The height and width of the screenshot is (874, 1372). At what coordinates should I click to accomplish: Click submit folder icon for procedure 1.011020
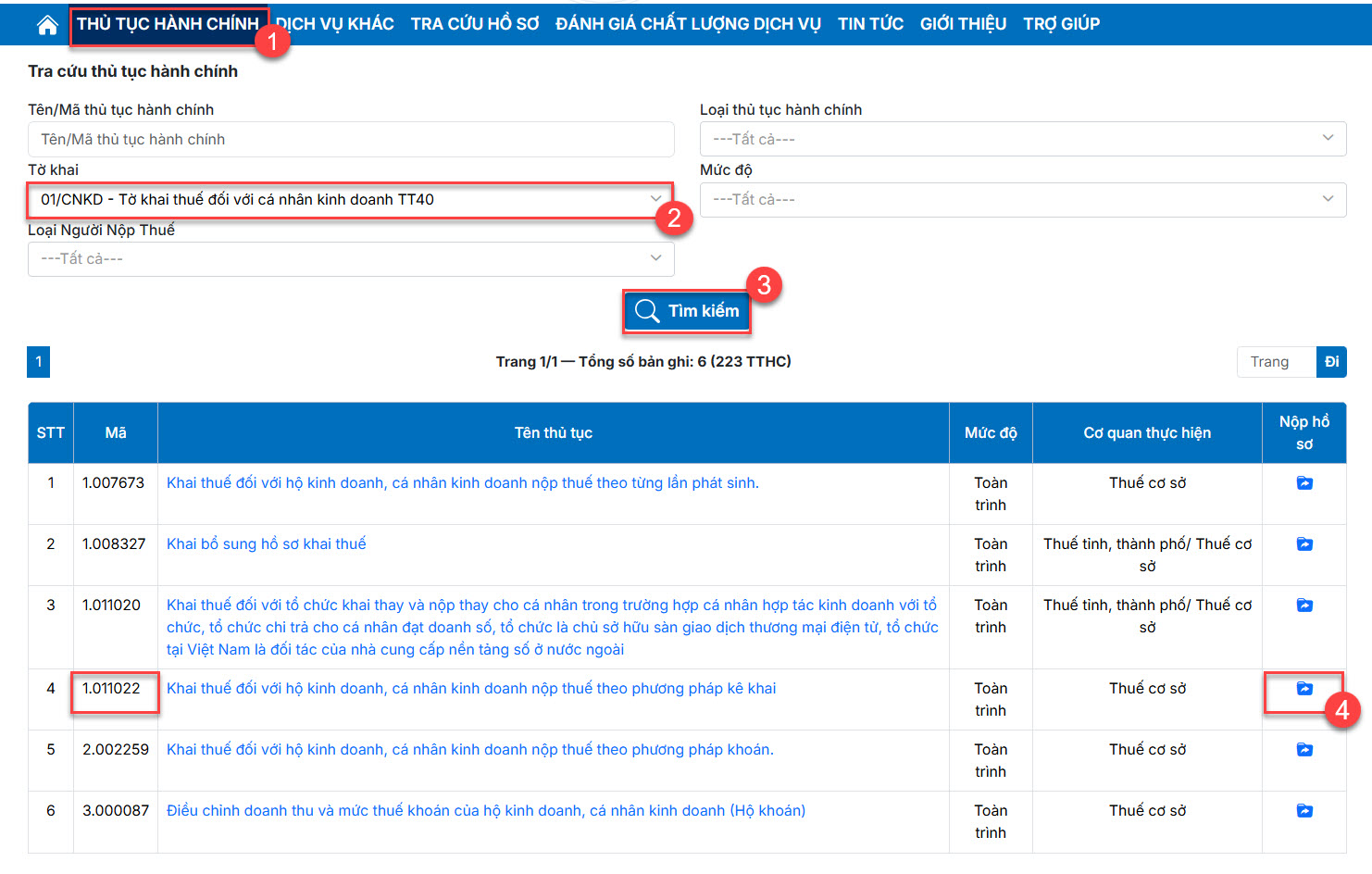coord(1304,606)
